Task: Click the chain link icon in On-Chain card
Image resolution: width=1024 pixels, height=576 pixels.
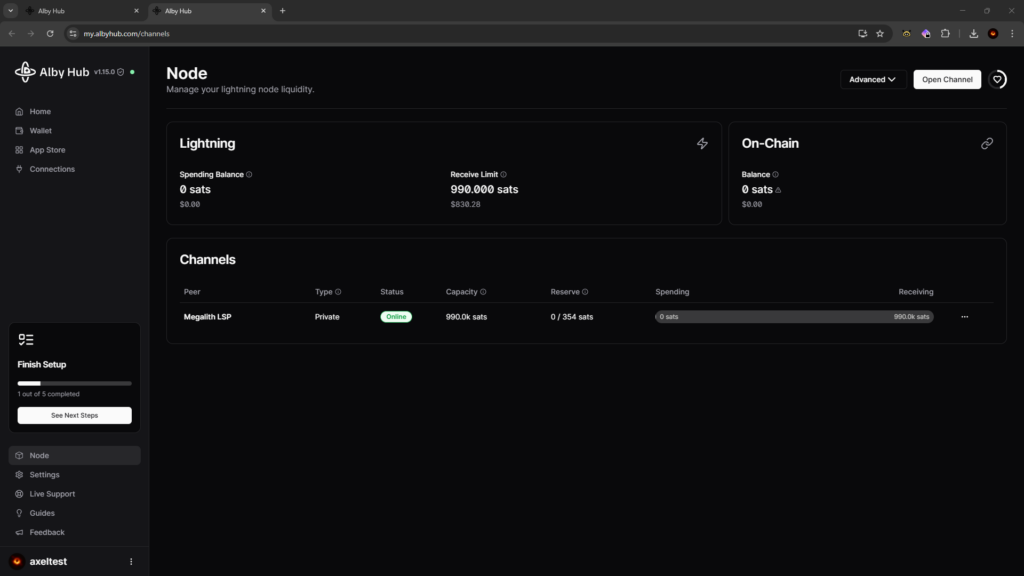Action: [x=987, y=144]
